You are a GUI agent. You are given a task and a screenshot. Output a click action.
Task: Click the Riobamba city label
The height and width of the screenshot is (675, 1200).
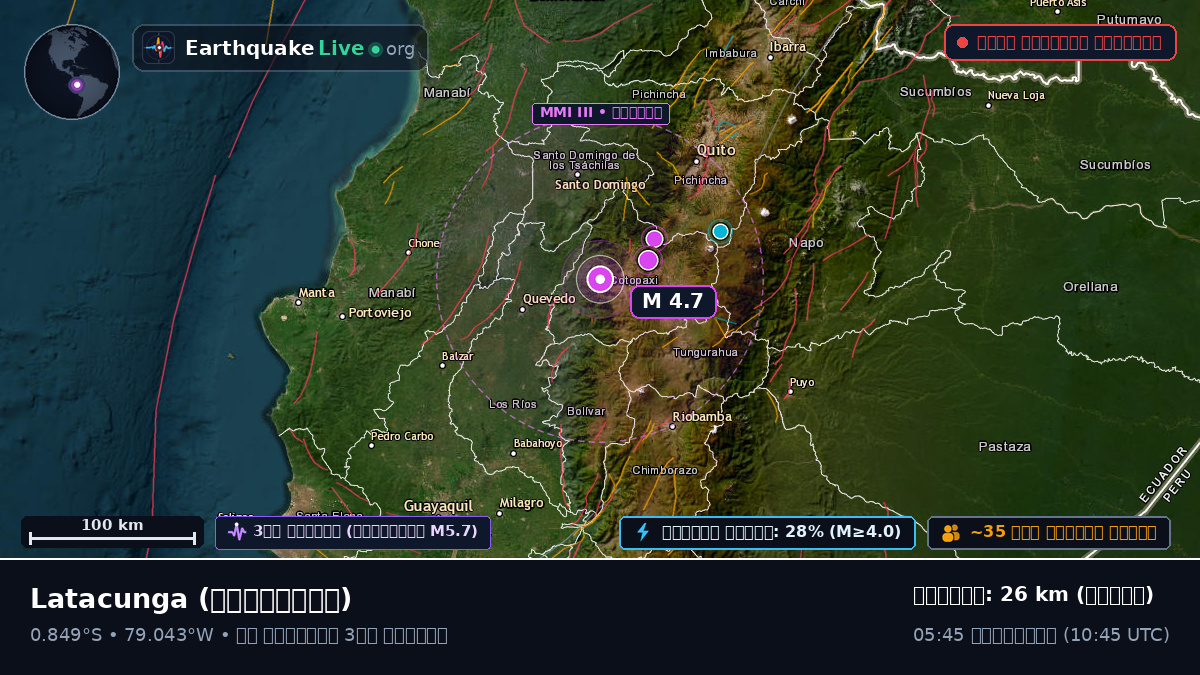[x=702, y=417]
